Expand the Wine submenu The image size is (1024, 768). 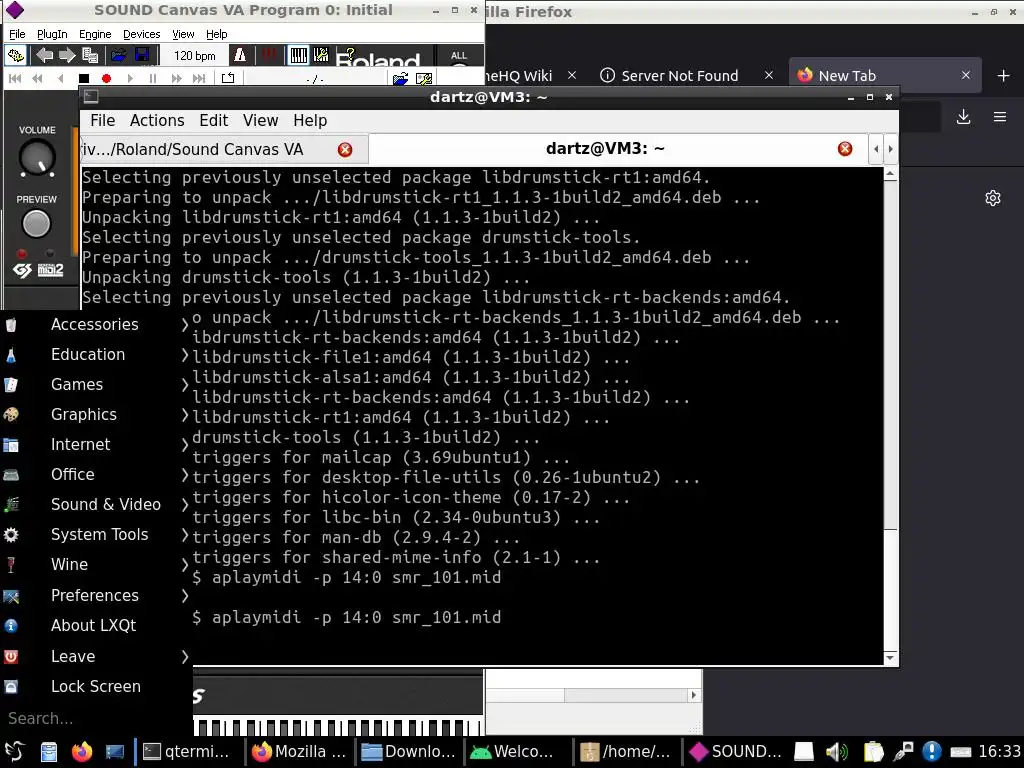tap(96, 565)
